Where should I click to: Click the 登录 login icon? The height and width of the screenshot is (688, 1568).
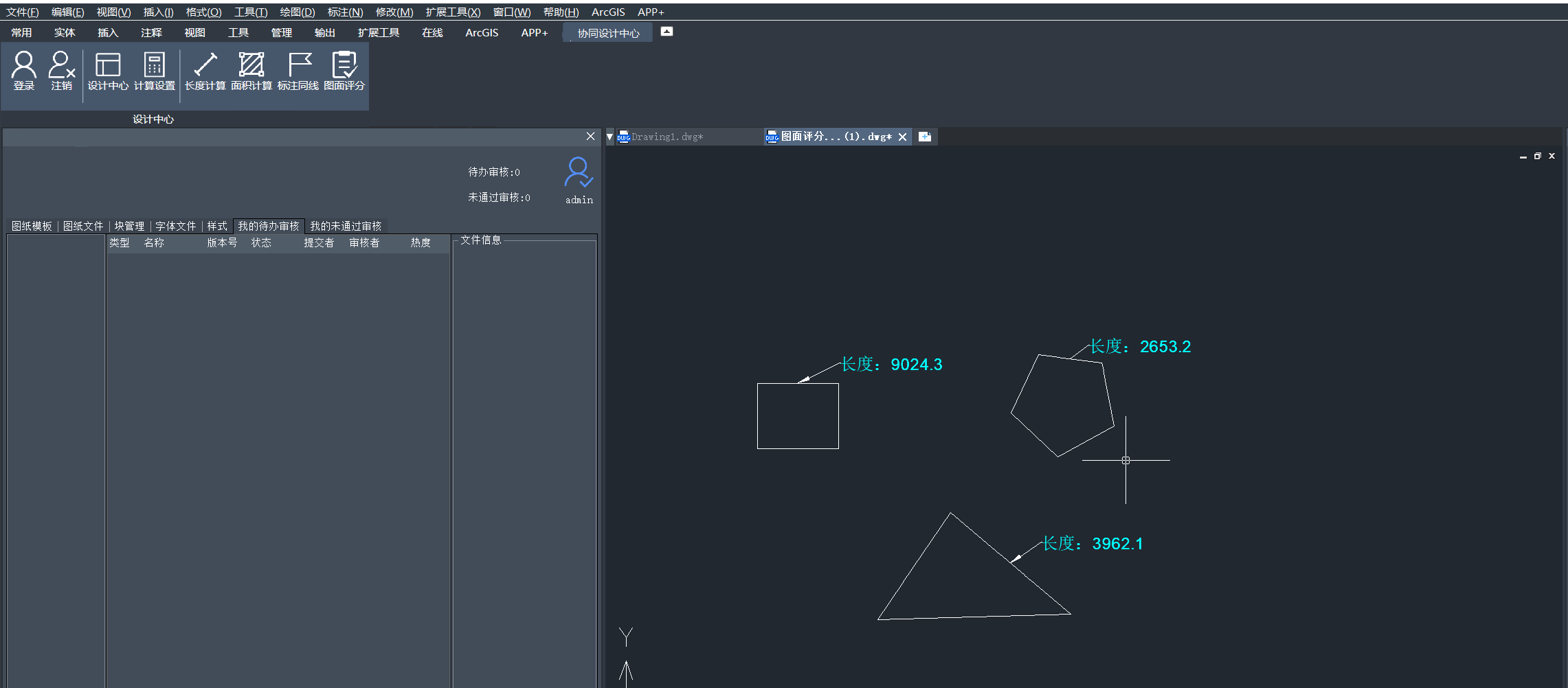[24, 71]
